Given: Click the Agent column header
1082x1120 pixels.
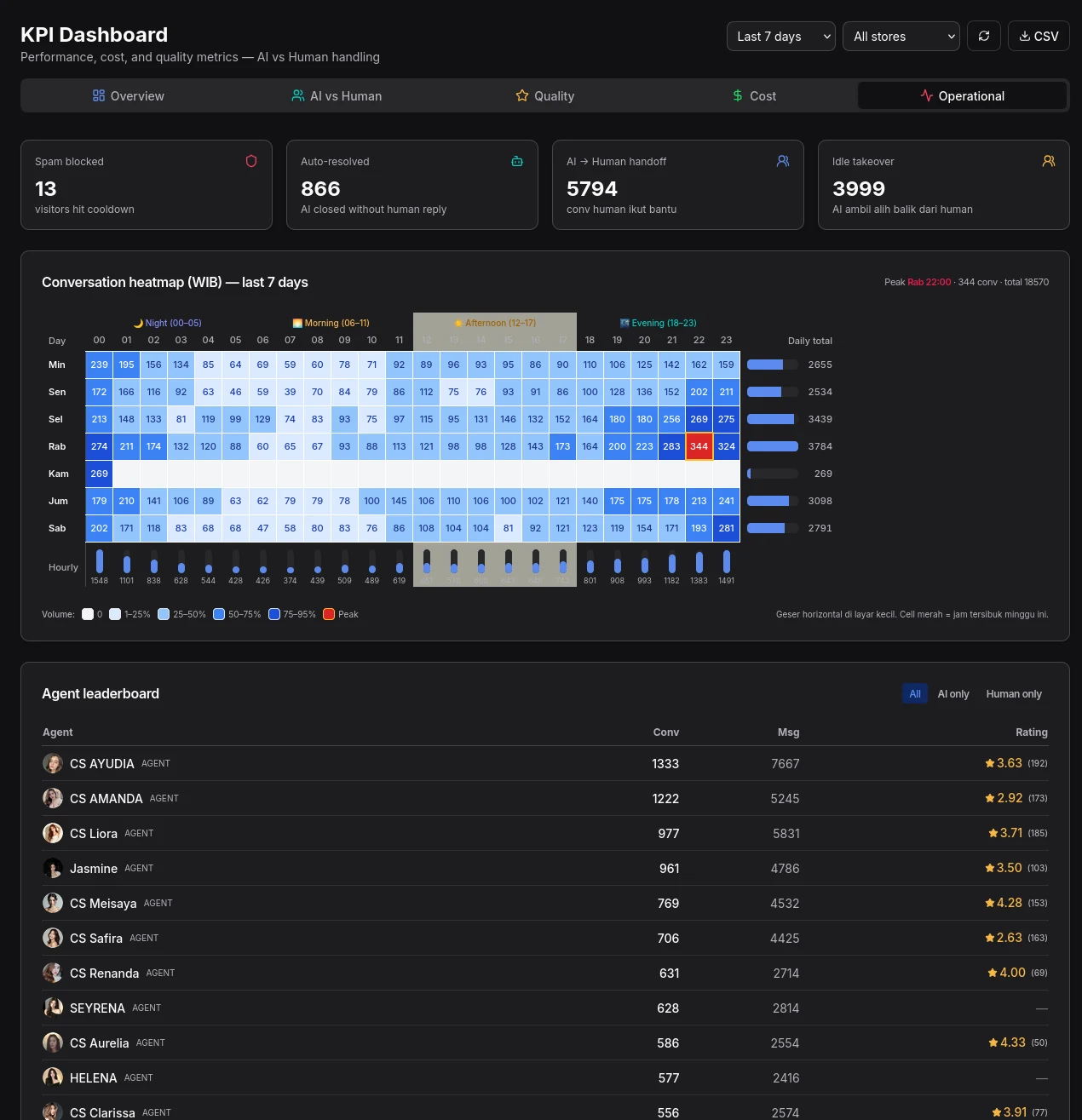Looking at the screenshot, I should [x=58, y=732].
